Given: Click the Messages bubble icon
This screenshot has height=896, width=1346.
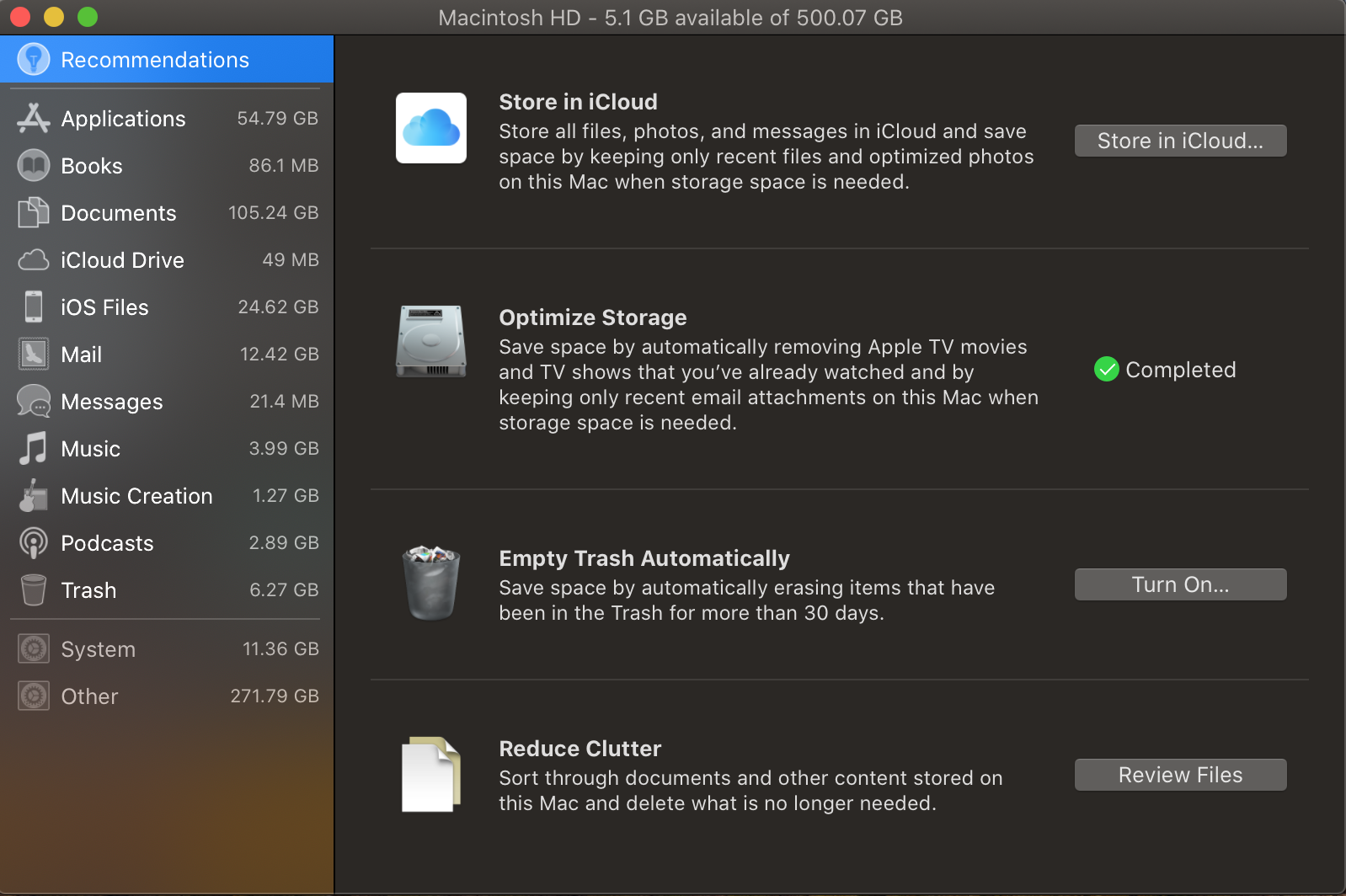Looking at the screenshot, I should [x=34, y=402].
